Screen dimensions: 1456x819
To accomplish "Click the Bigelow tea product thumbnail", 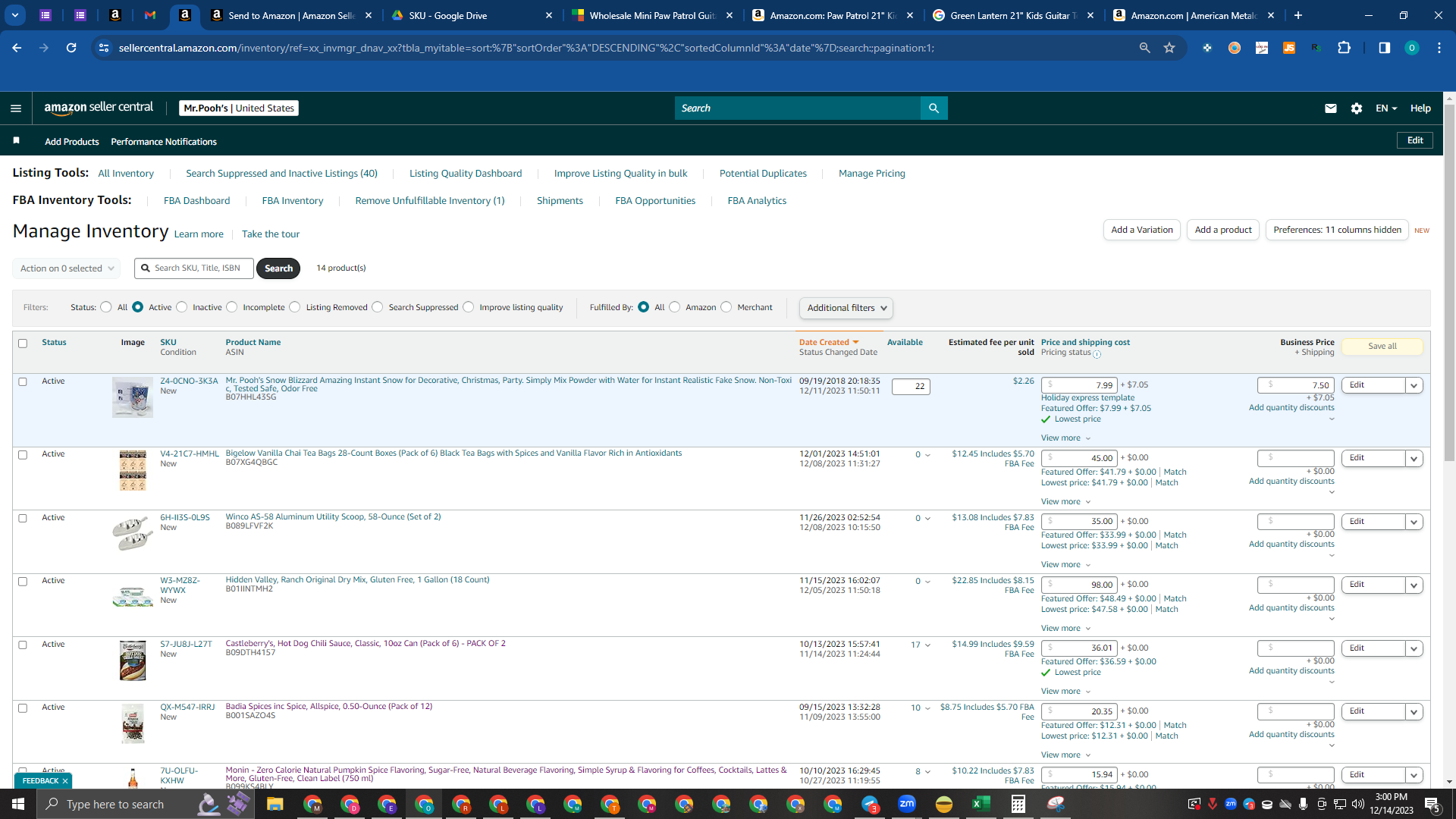I will (x=133, y=470).
